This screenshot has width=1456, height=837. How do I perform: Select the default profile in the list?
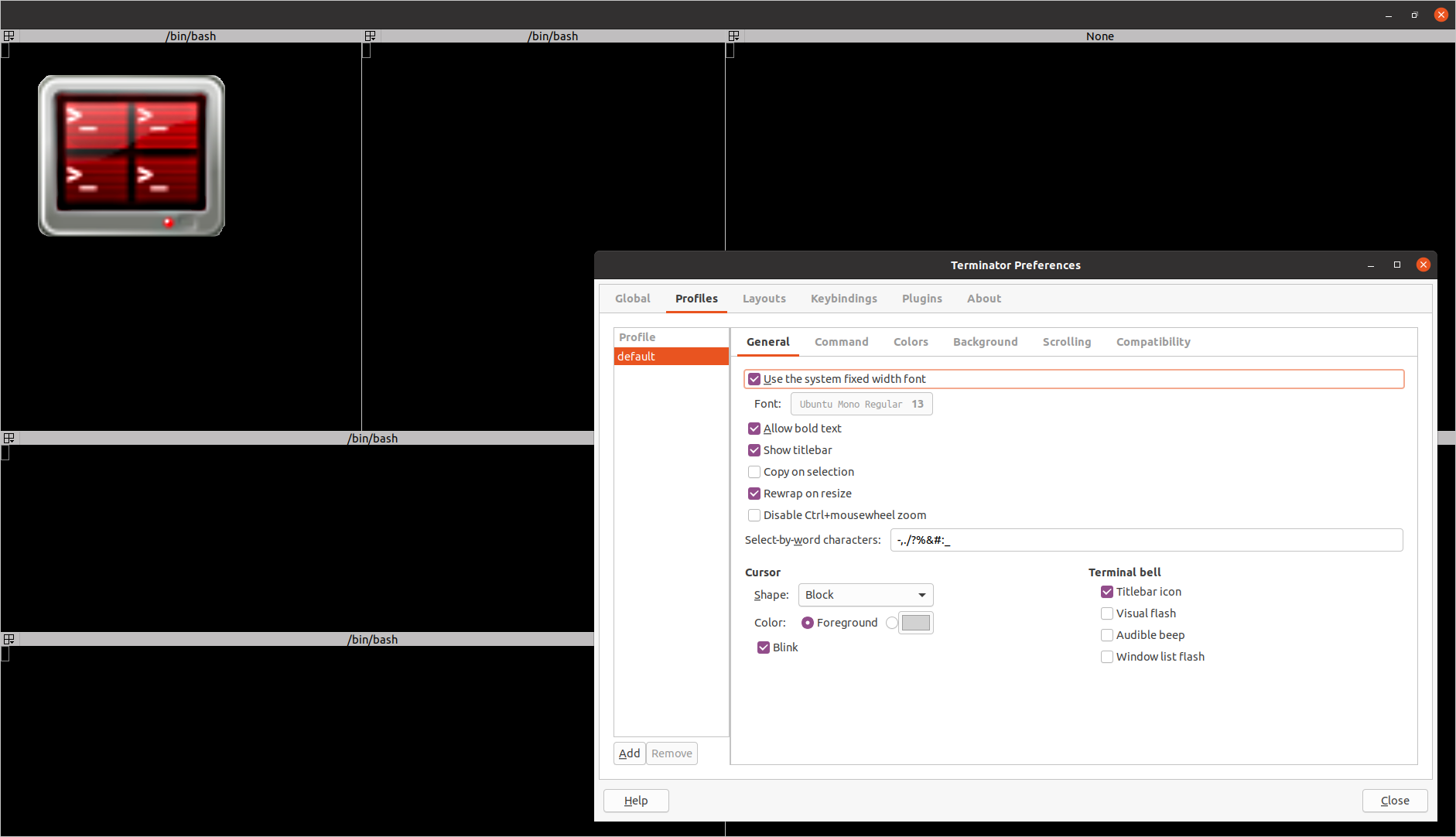click(672, 357)
